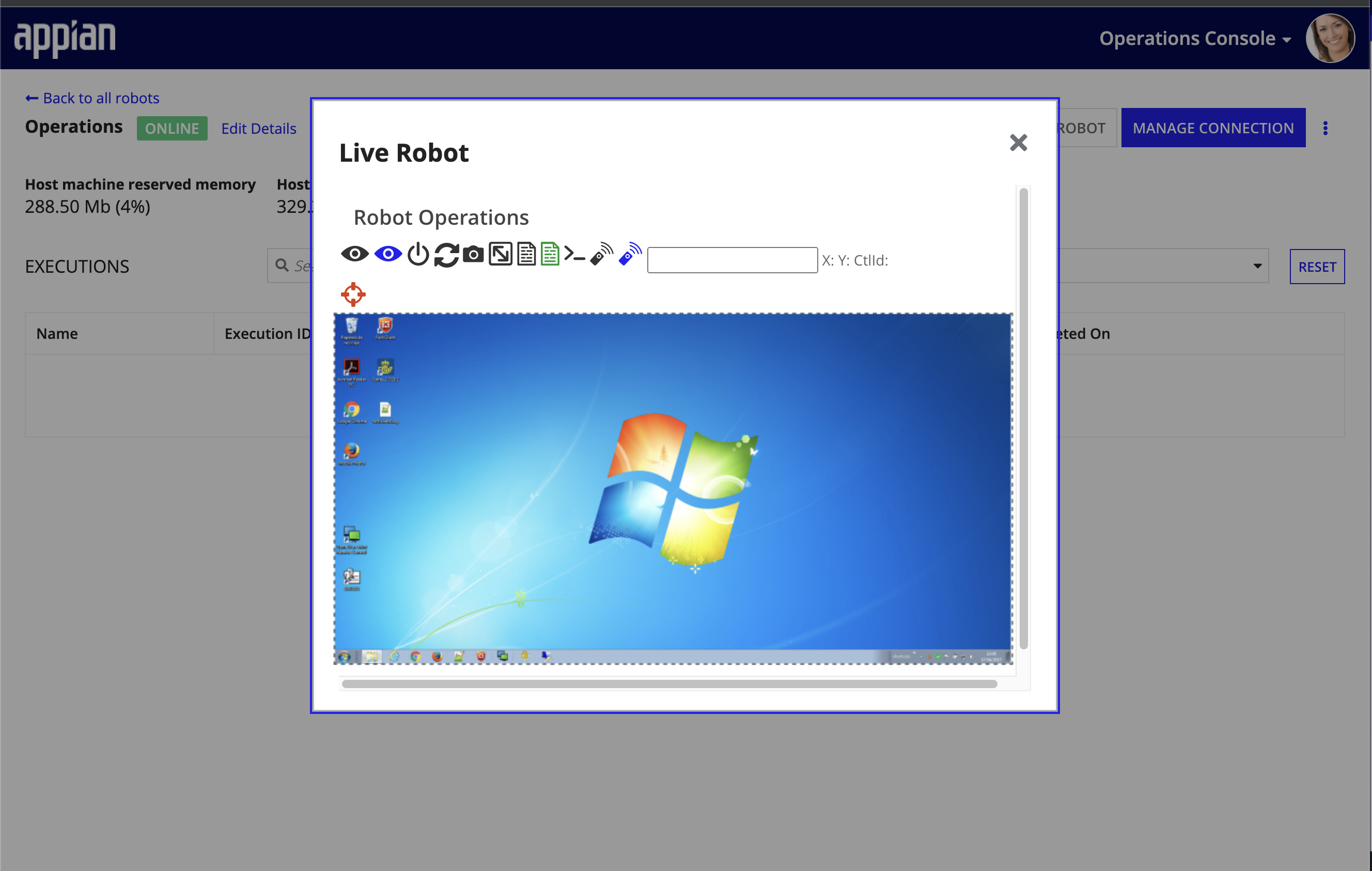Click the red crosshair target icon
This screenshot has height=871, width=1372.
[x=353, y=294]
